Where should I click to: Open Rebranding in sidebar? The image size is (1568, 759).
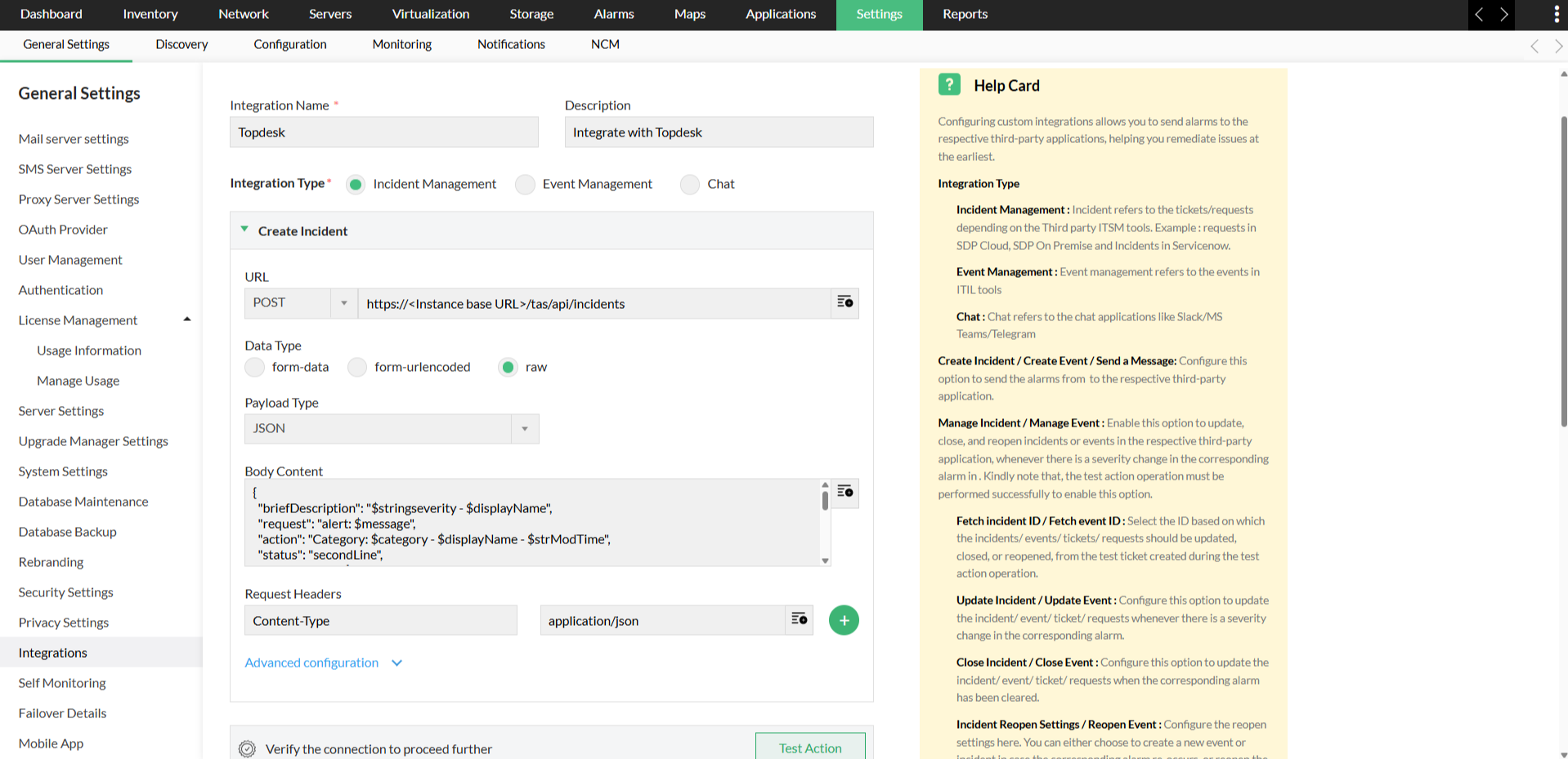[51, 562]
